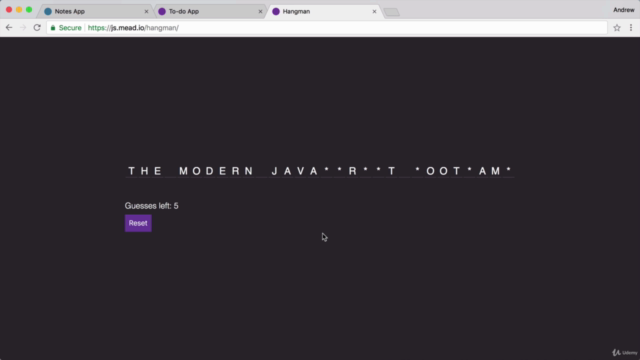The width and height of the screenshot is (640, 360).
Task: Go back with browser back arrow
Action: coord(9,28)
